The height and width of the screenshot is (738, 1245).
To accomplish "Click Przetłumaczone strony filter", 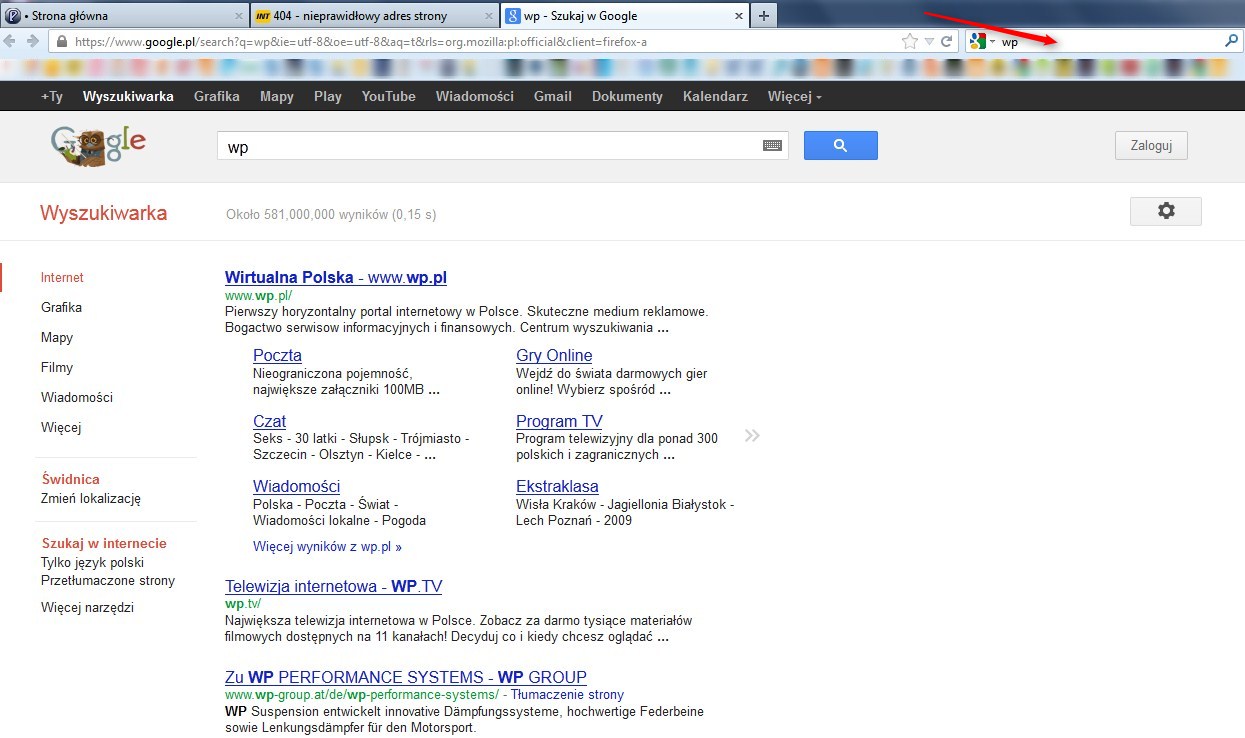I will tap(108, 581).
